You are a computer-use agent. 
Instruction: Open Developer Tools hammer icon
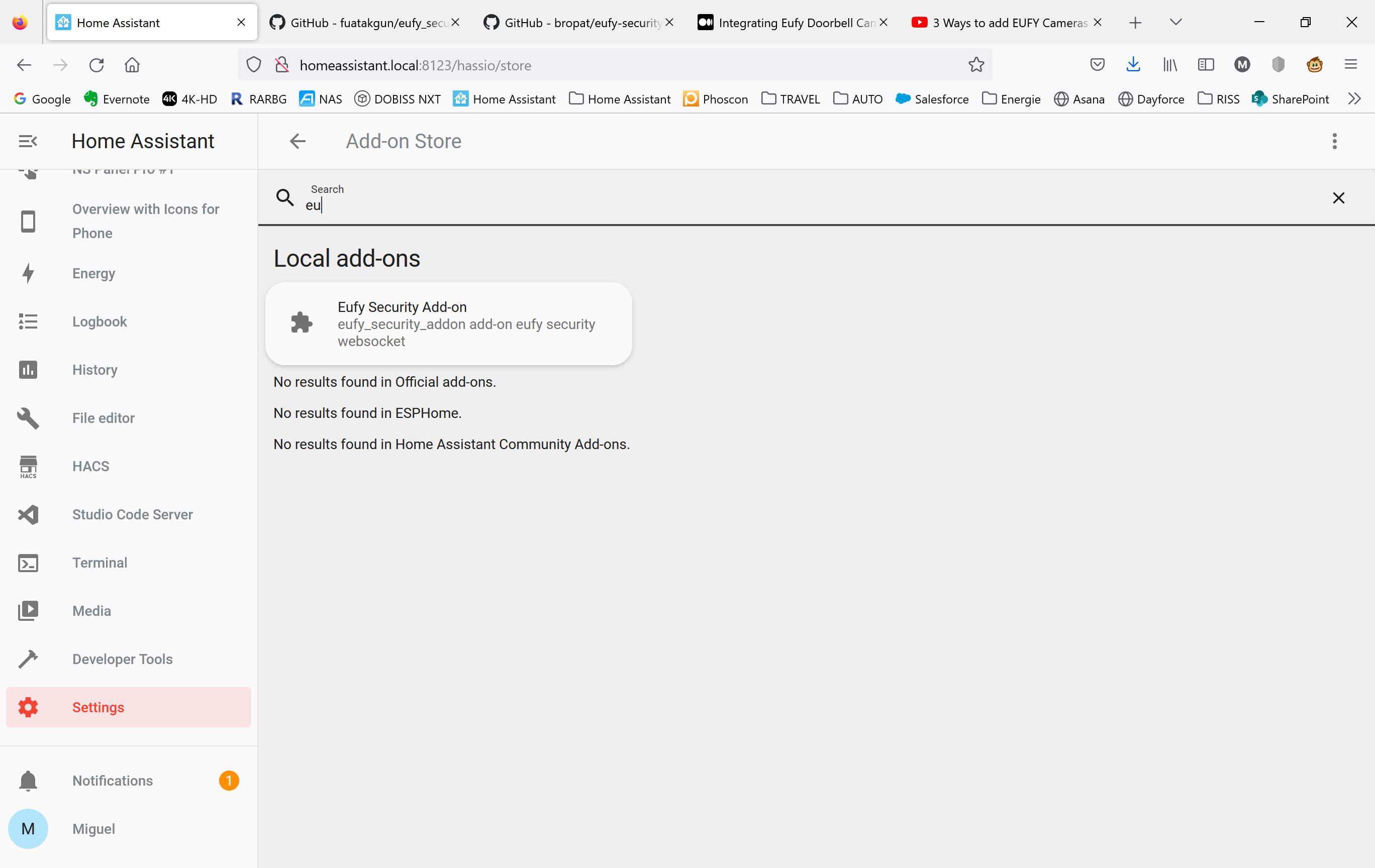click(28, 659)
